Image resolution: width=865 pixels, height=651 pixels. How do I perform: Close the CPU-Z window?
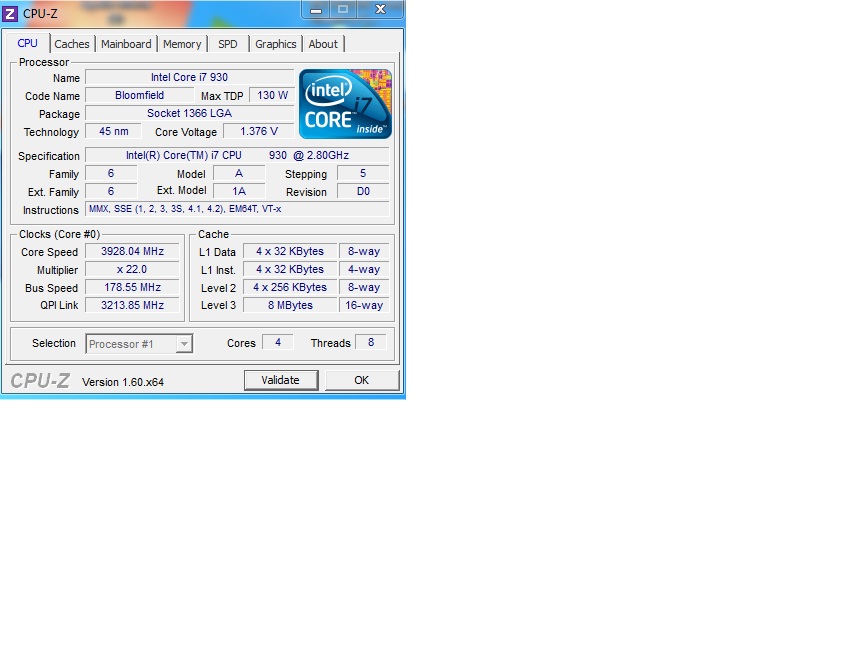(380, 9)
